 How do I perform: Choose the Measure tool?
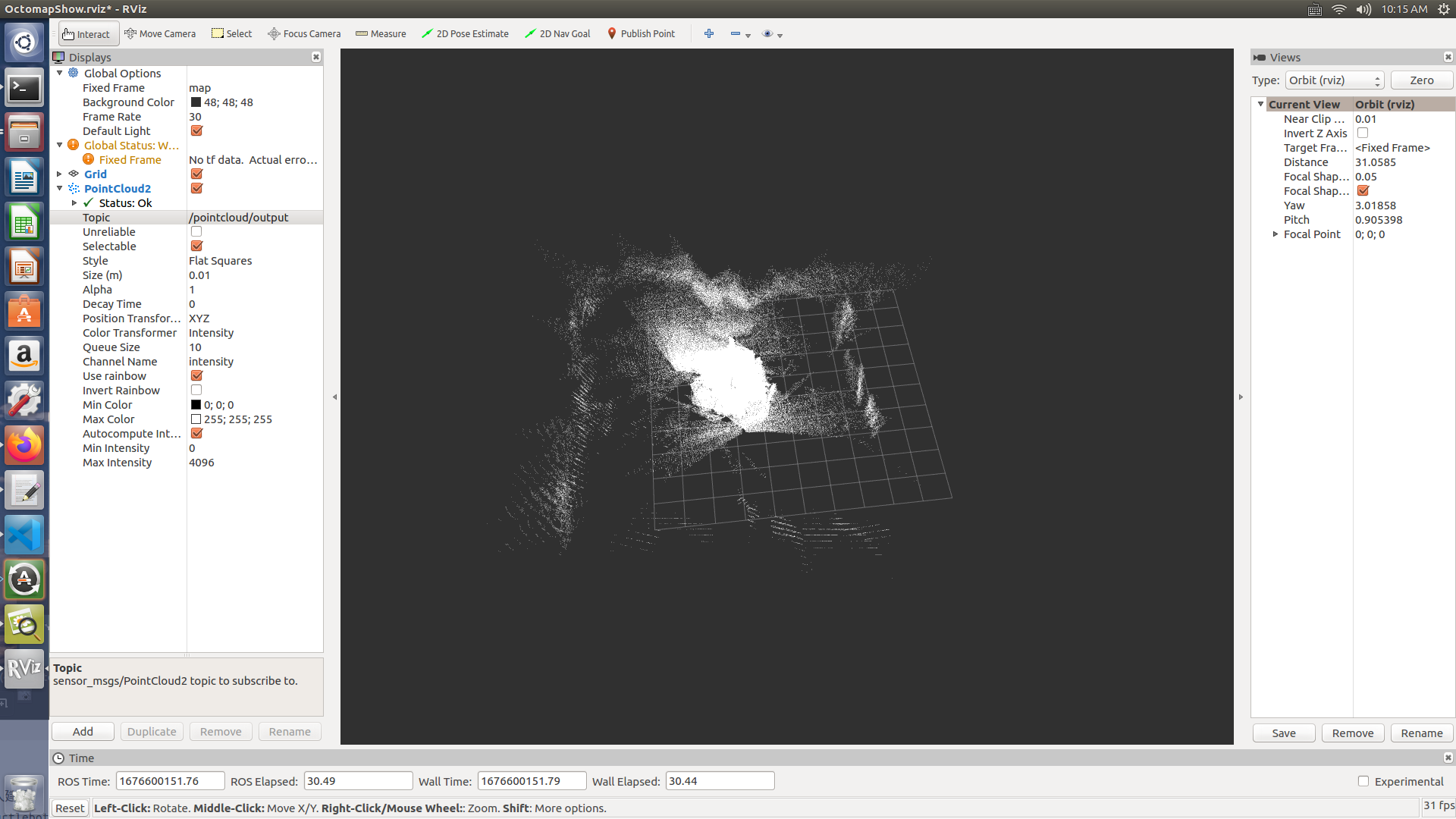(381, 33)
